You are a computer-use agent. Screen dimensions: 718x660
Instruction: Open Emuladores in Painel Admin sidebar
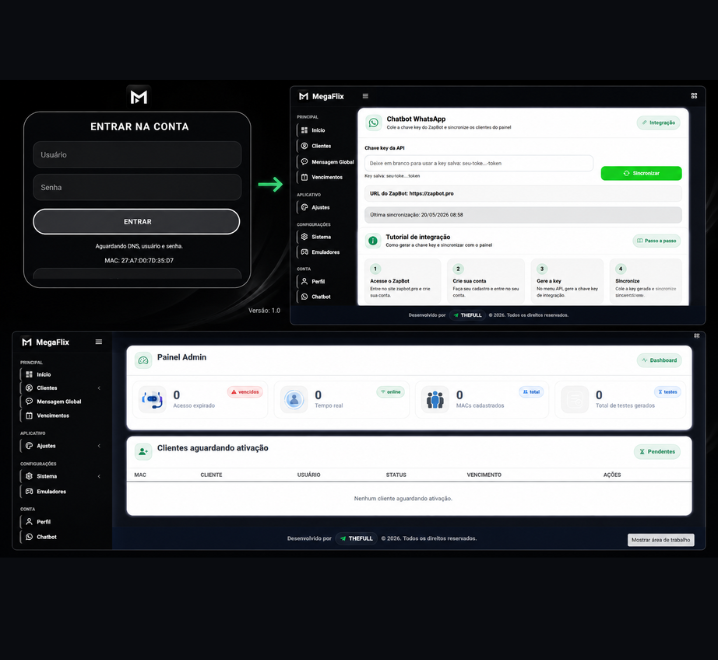[x=46, y=491]
